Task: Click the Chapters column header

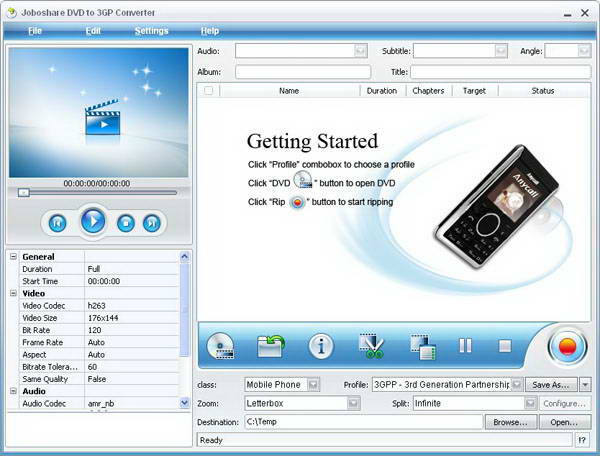Action: point(429,91)
